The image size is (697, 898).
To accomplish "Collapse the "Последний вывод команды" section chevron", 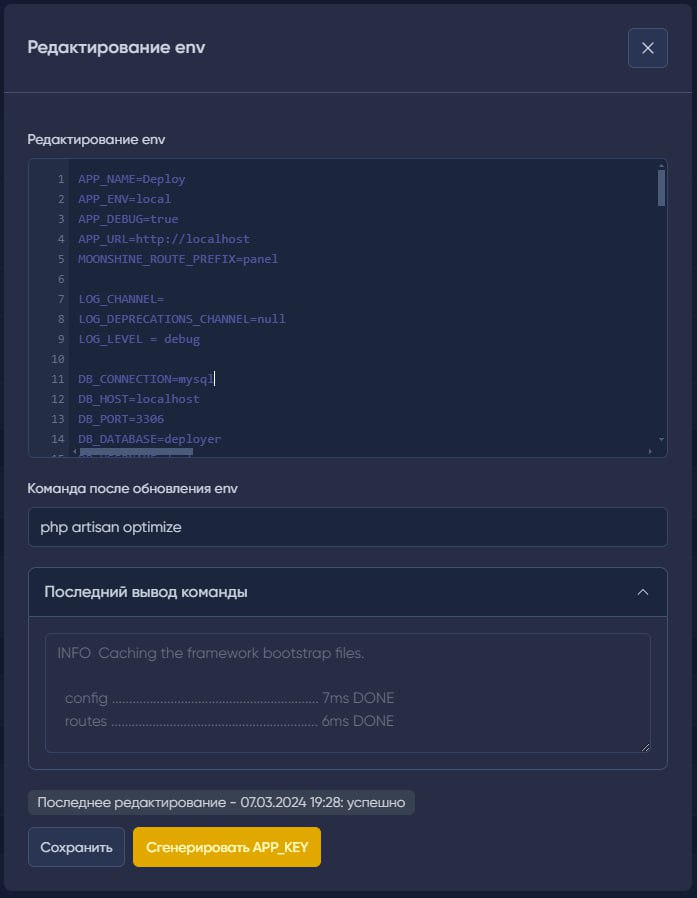I will [643, 592].
